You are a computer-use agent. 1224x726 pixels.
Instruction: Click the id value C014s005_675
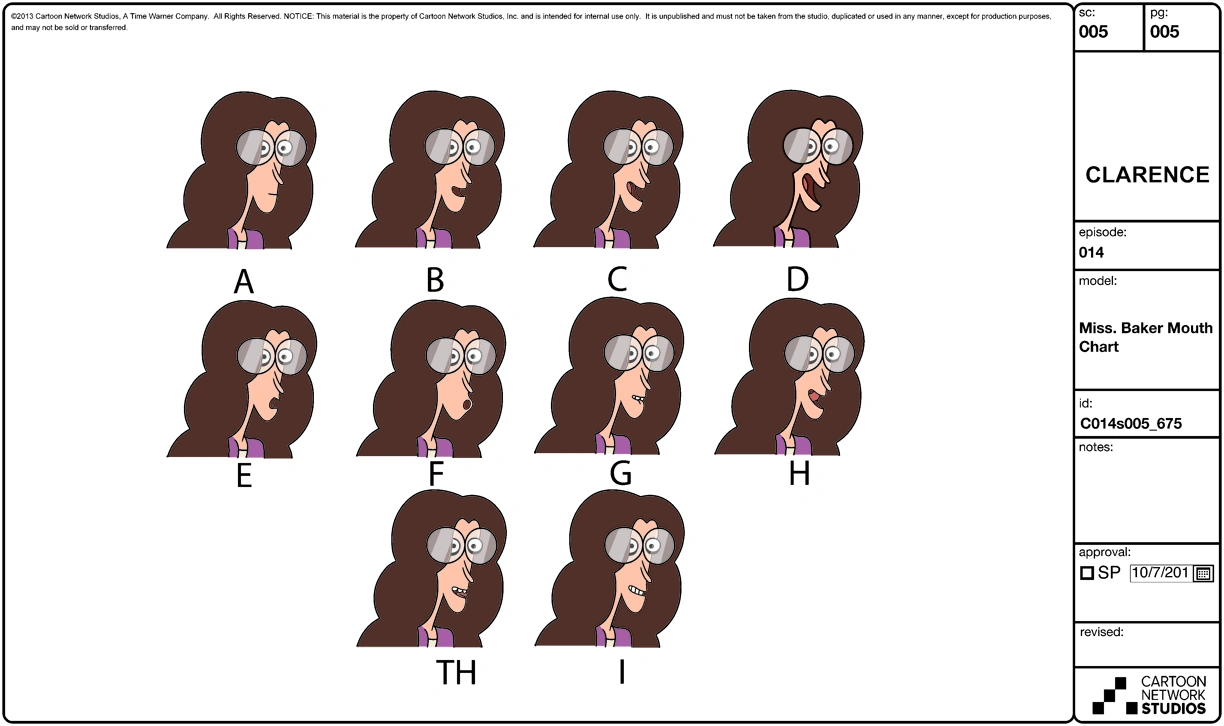1130,424
